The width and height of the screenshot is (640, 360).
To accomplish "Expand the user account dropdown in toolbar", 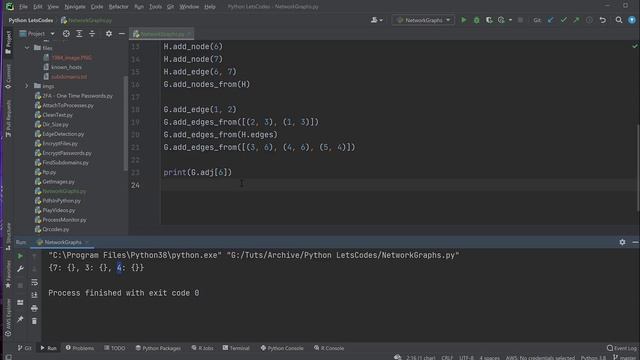I will point(377,20).
